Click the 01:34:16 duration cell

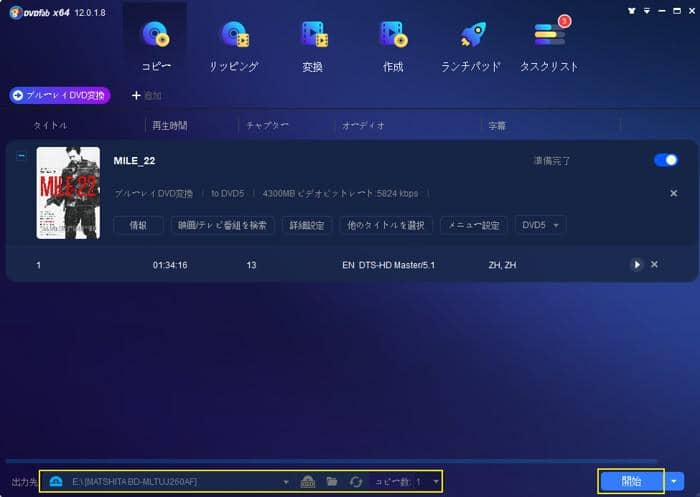[x=170, y=265]
